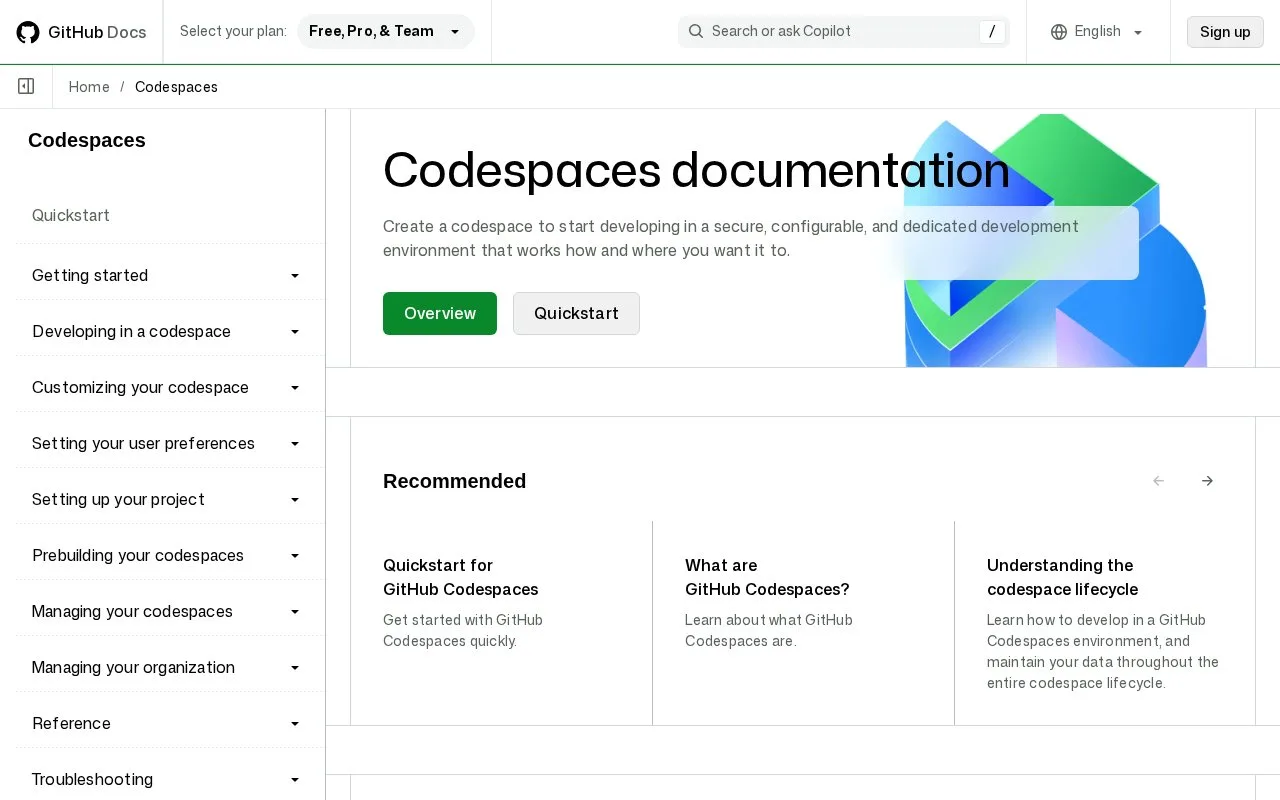Toggle the sidebar collapse icon
The height and width of the screenshot is (800, 1280).
26,87
